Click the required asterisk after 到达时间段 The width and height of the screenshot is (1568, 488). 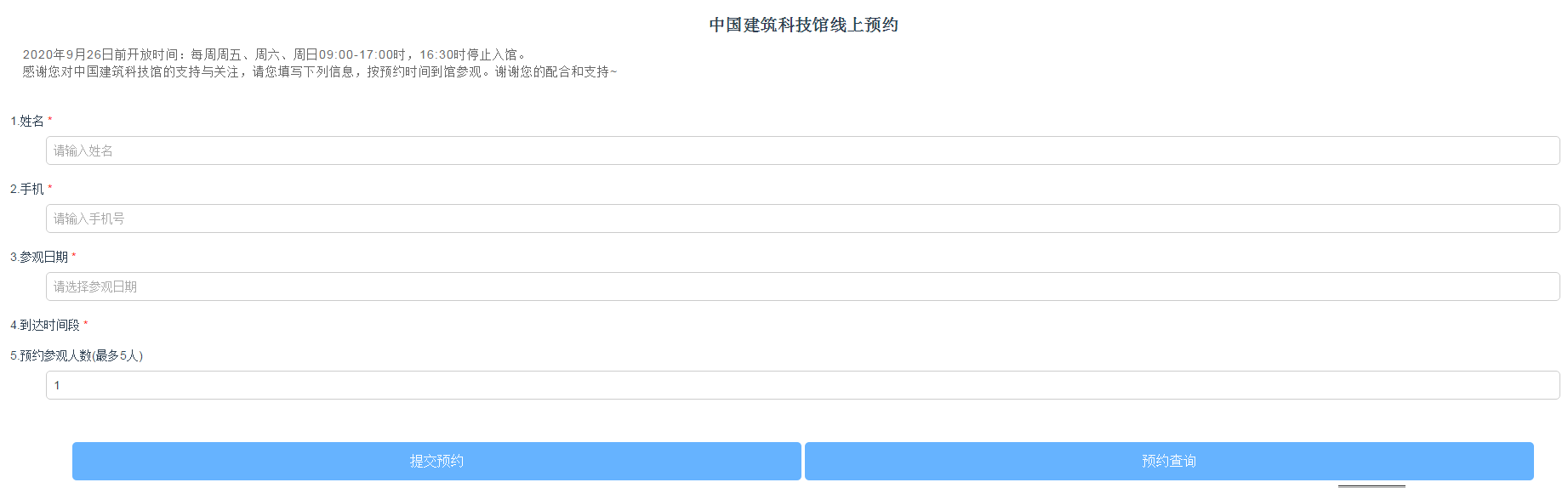86,324
